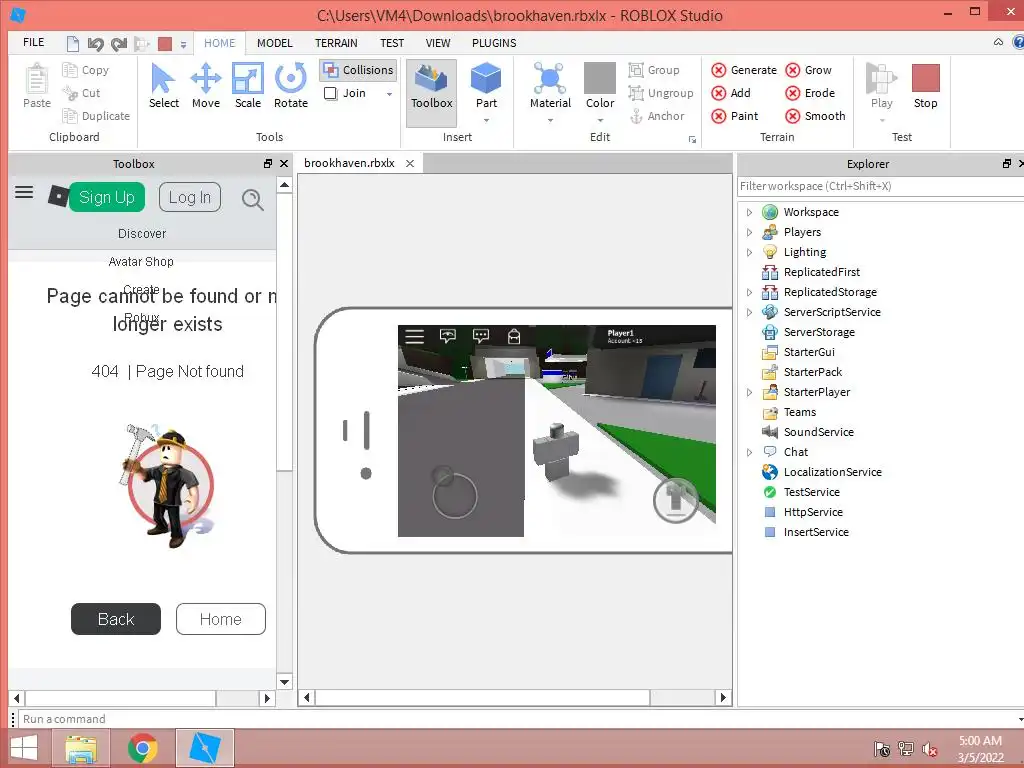
Task: Click Ungroup in Edit section
Action: [x=661, y=93]
